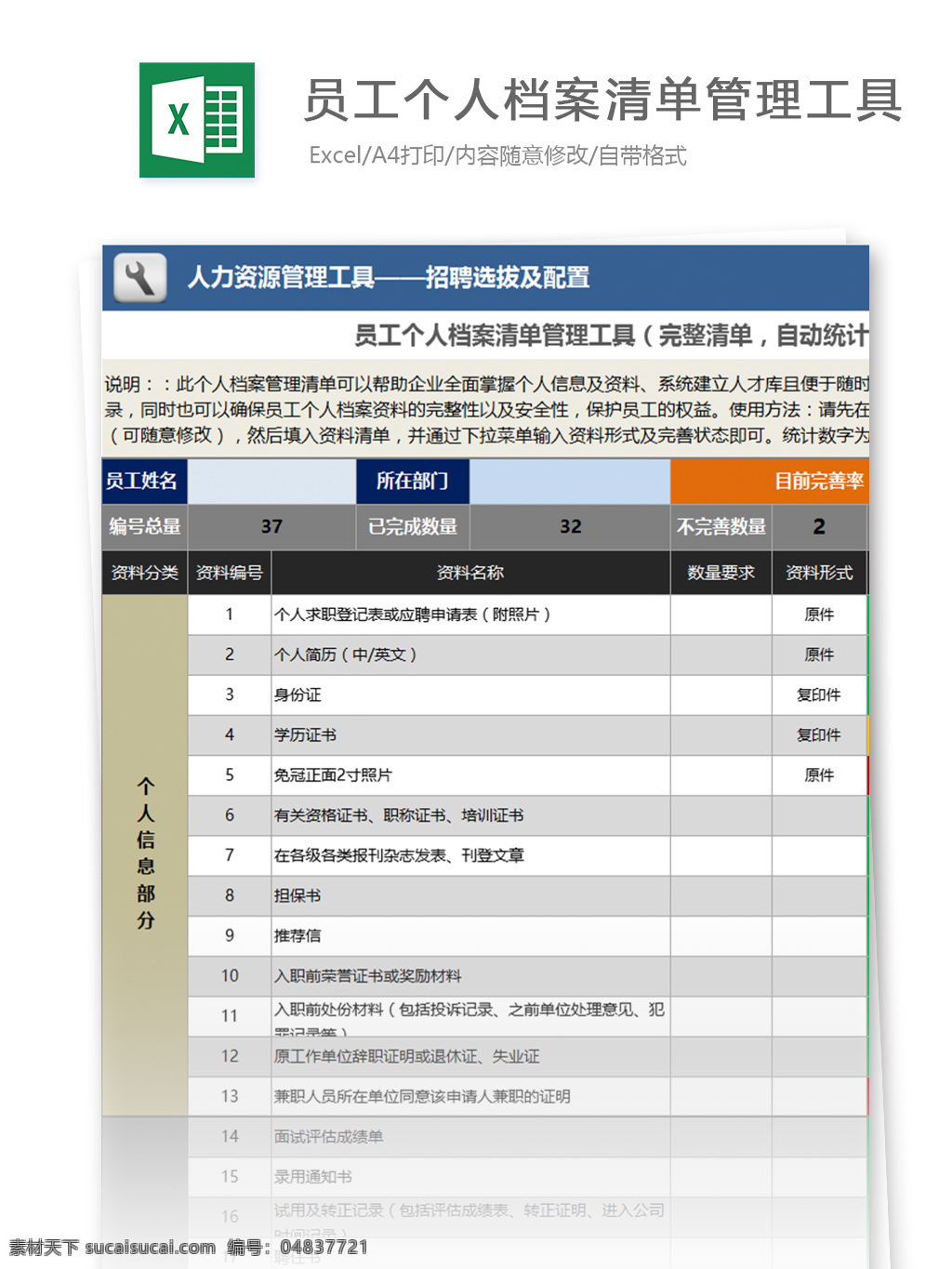This screenshot has width=952, height=1269.
Task: Click the large heading 员工个人档案清单管理工具
Action: tap(603, 99)
